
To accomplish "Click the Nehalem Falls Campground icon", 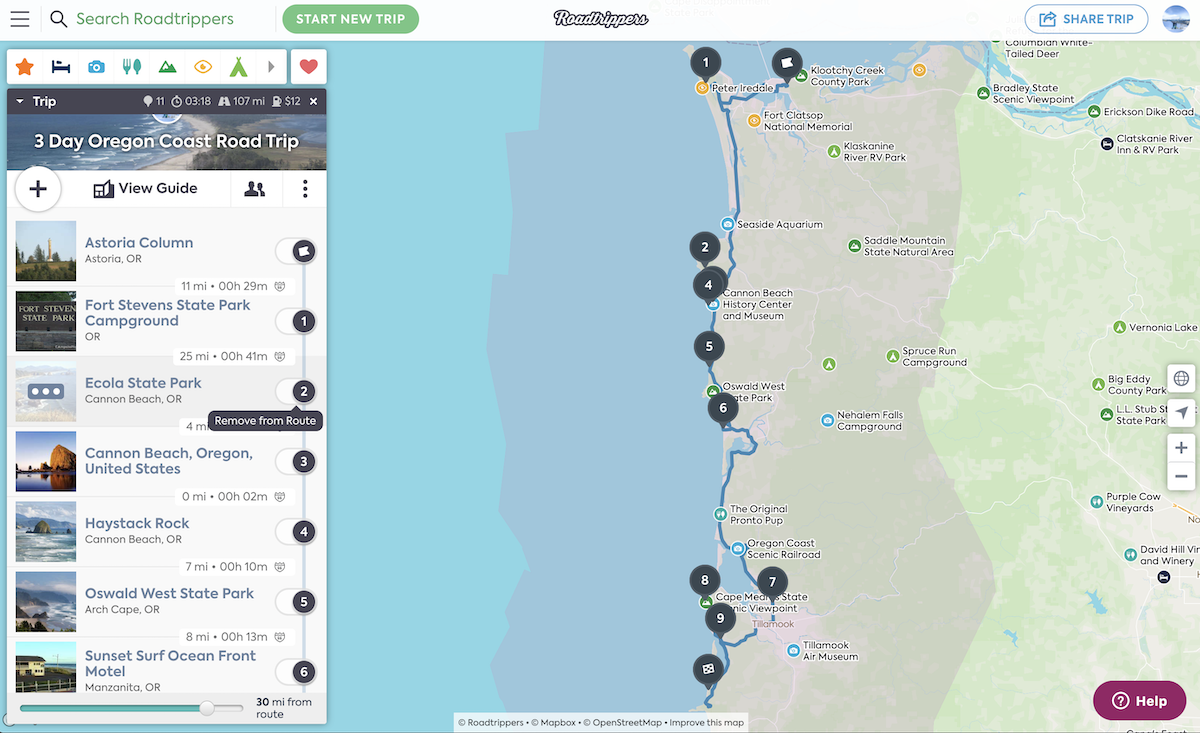I will (827, 420).
